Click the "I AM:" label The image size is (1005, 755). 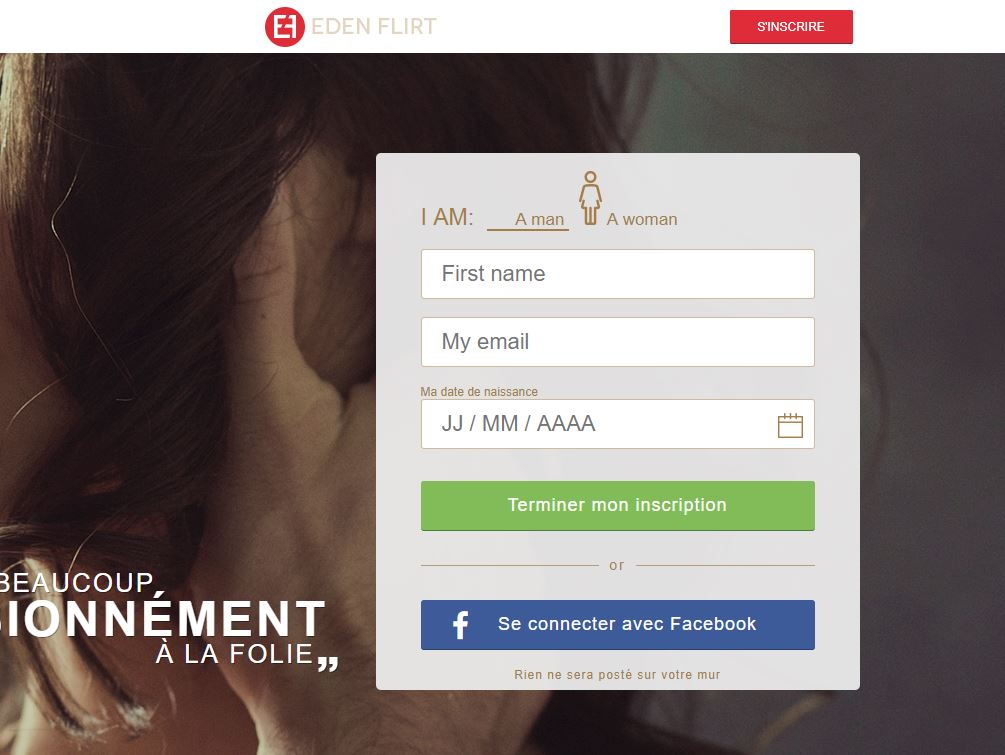point(447,217)
